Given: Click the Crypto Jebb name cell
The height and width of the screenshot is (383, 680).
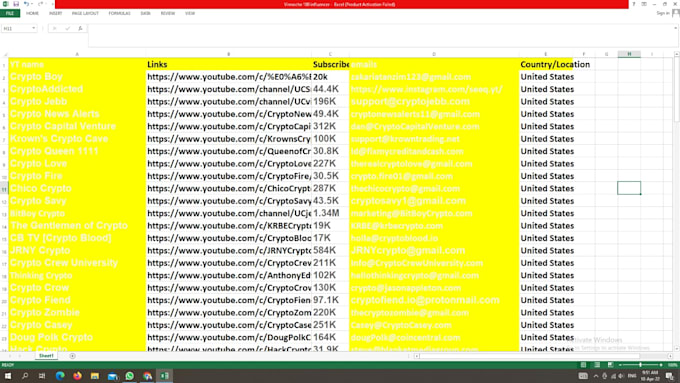Looking at the screenshot, I should point(77,101).
